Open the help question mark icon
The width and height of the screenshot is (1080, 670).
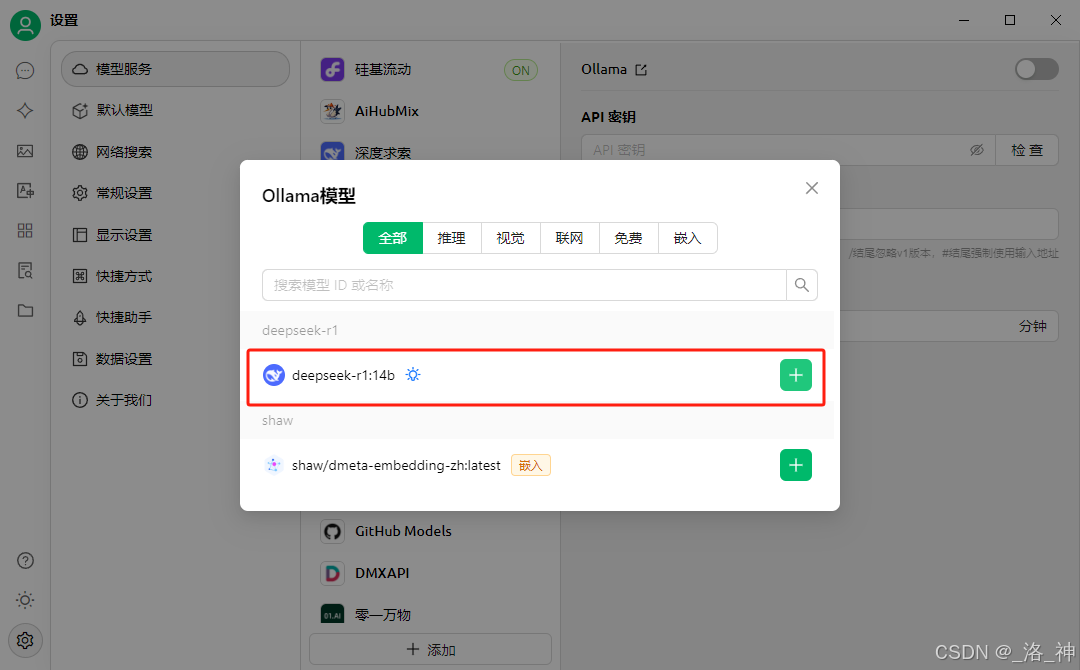[25, 561]
